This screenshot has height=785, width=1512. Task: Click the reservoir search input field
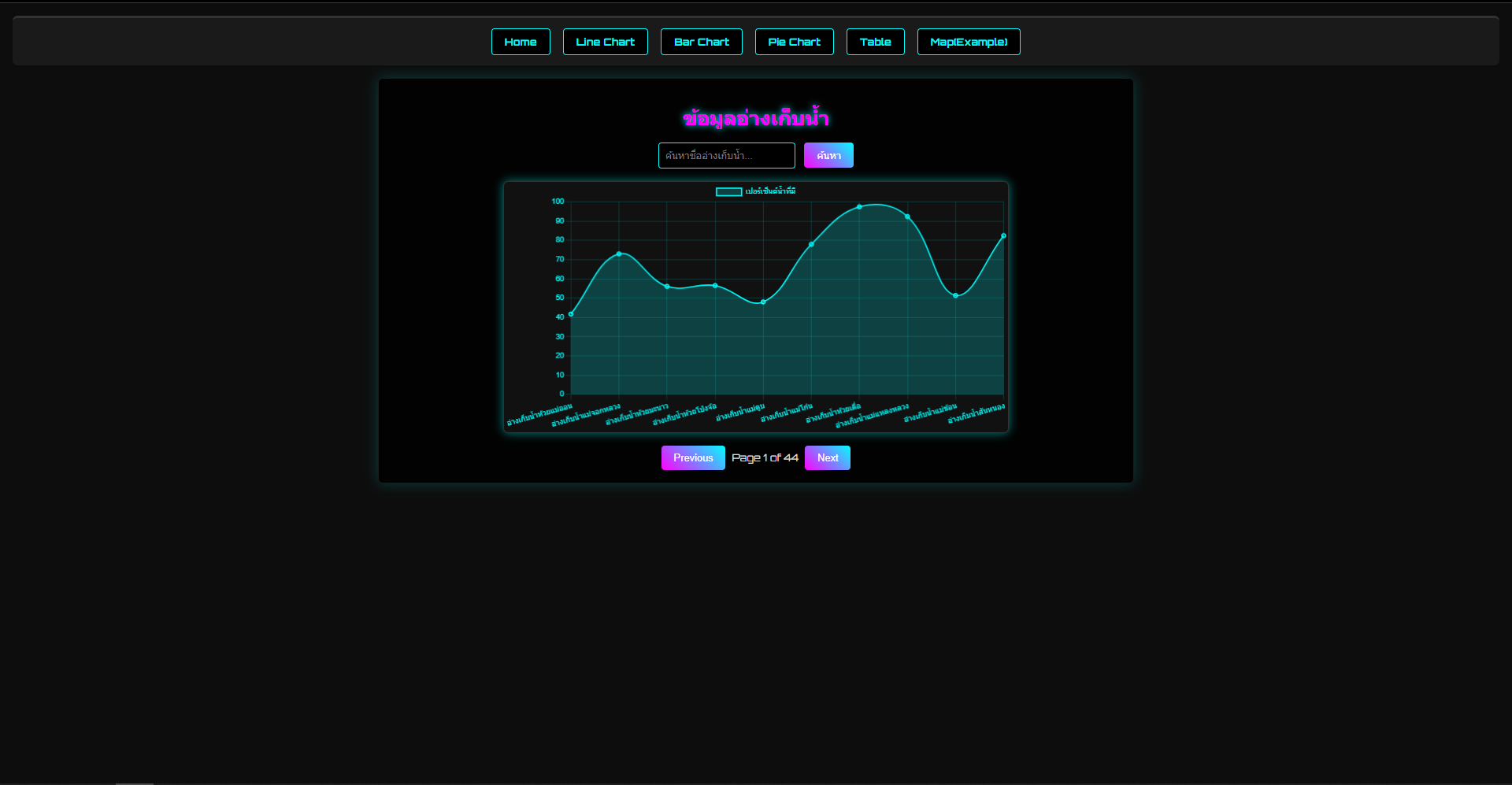[726, 155]
